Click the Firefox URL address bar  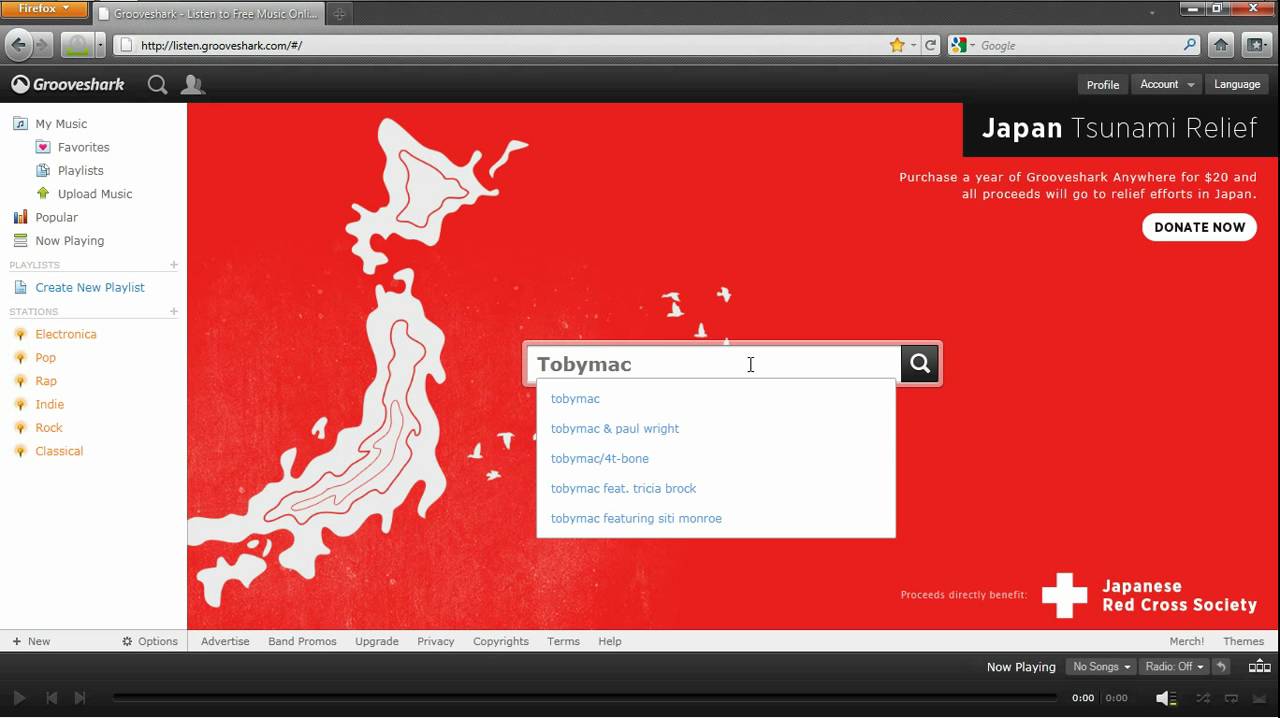(500, 45)
